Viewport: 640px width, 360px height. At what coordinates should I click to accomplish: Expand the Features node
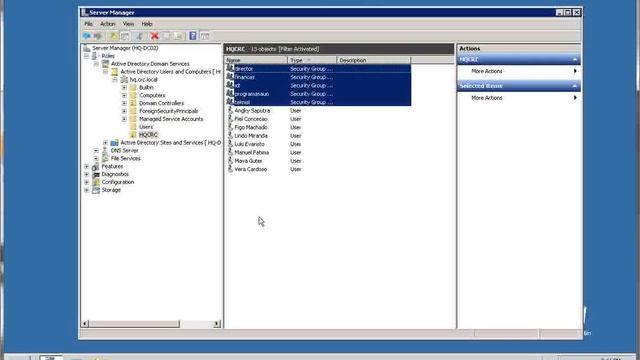tap(87, 167)
